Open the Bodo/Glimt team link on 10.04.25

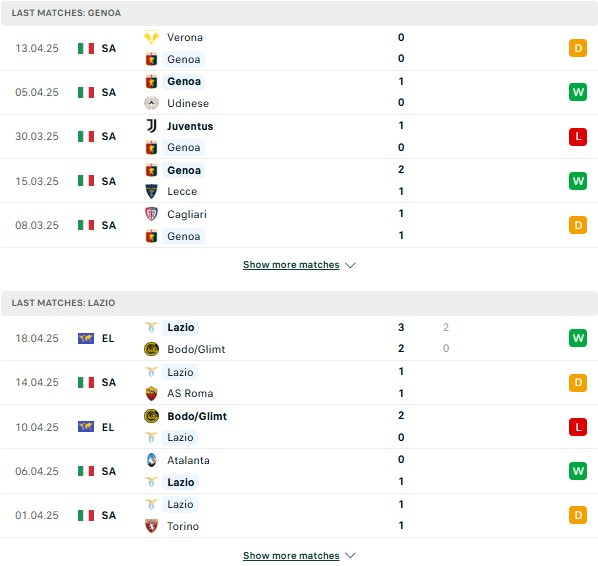pos(197,416)
